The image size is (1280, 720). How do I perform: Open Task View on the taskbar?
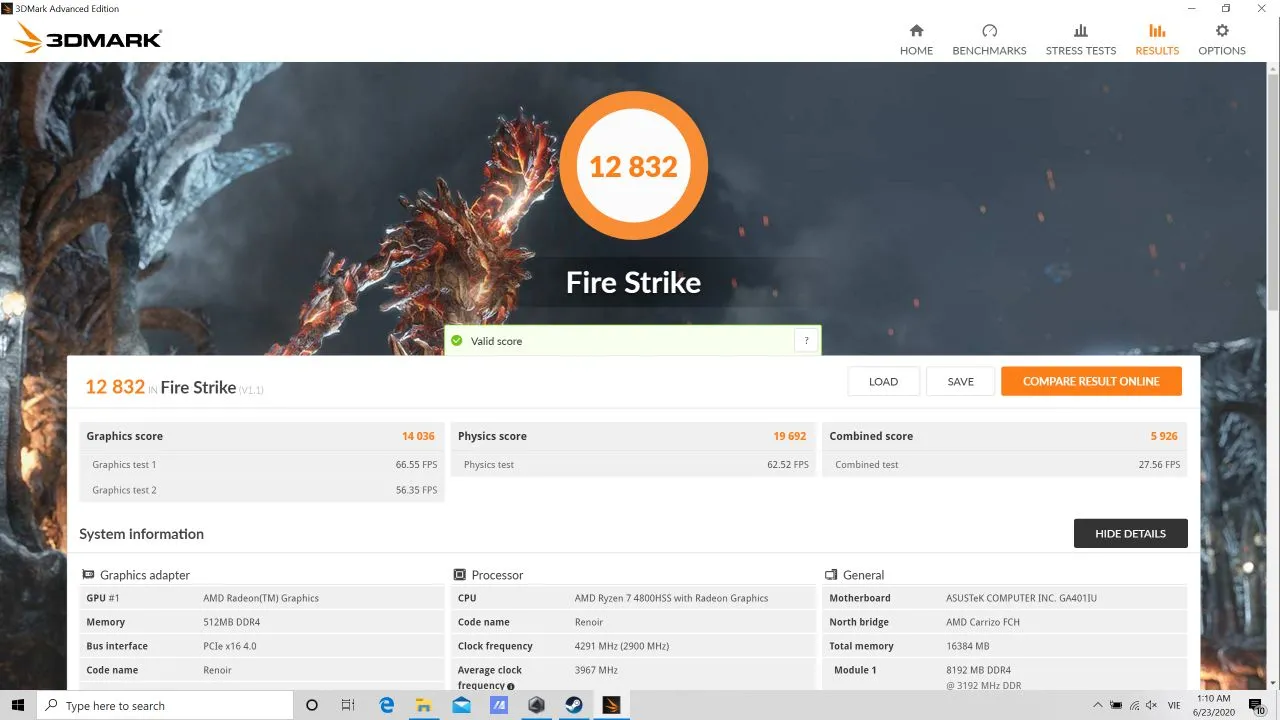[x=348, y=705]
